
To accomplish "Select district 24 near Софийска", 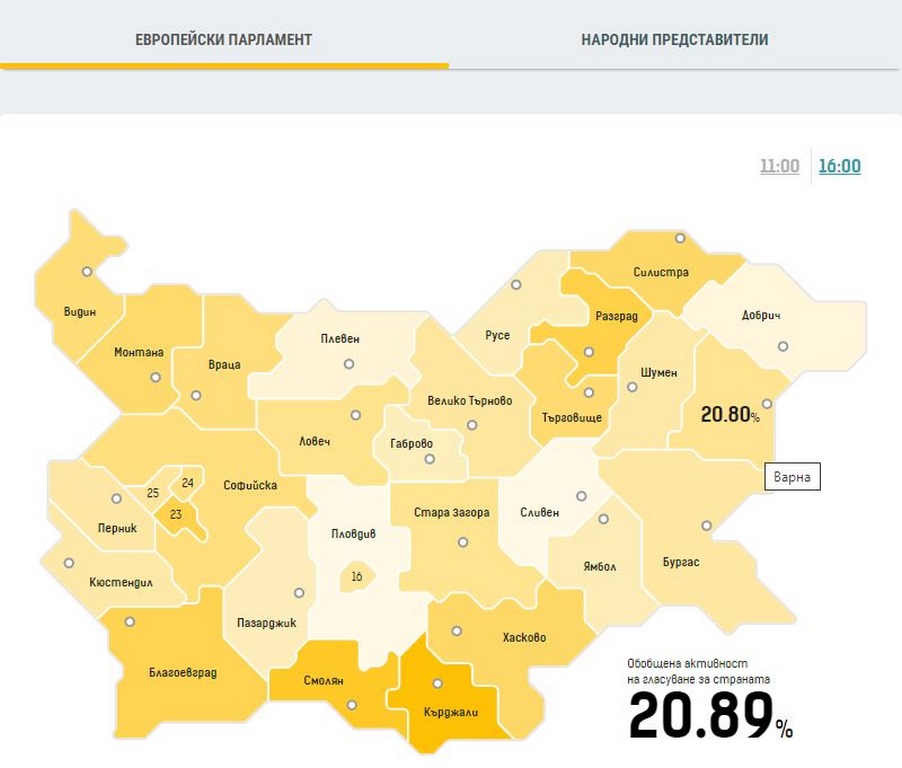I will [x=188, y=483].
